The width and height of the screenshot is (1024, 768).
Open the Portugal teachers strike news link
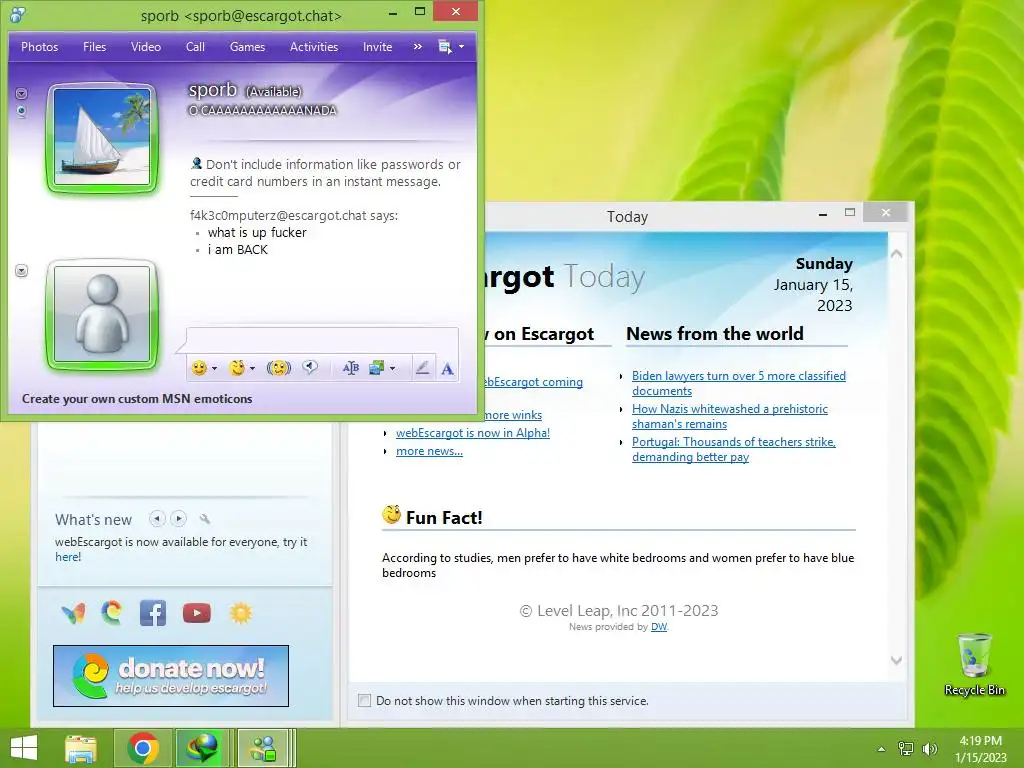click(733, 449)
